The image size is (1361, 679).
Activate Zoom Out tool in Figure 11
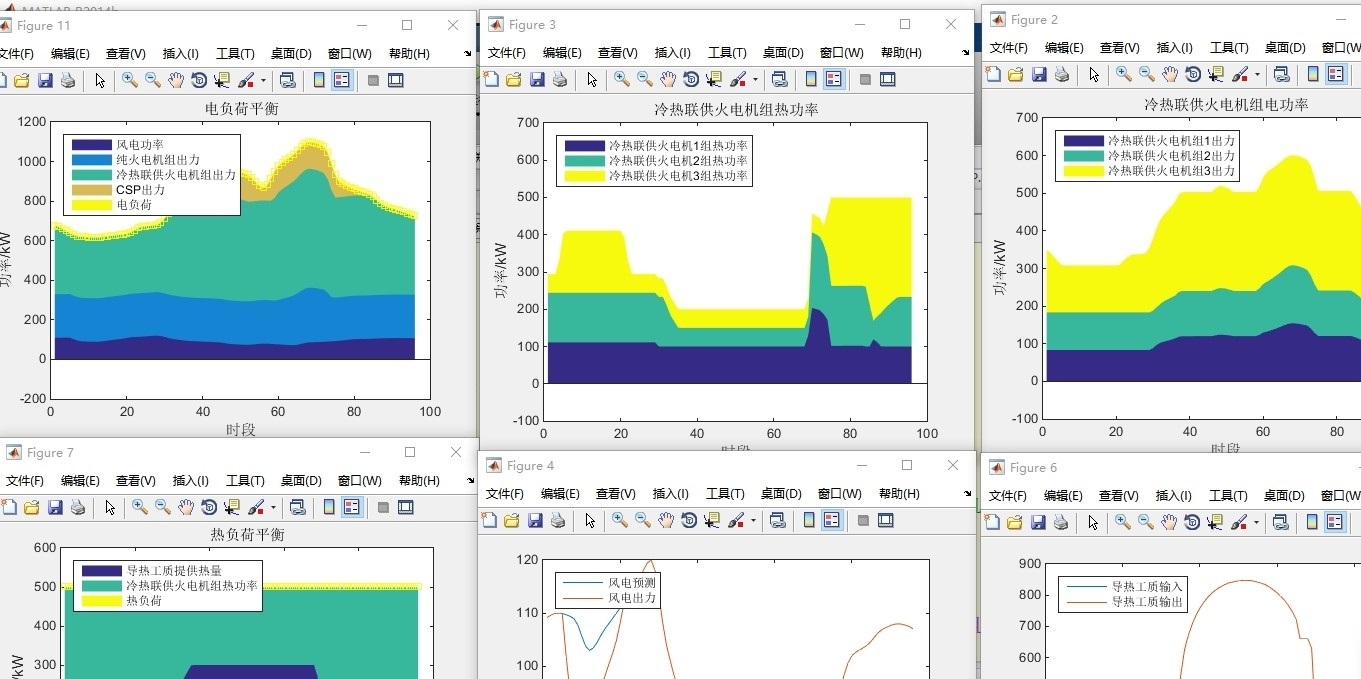153,80
